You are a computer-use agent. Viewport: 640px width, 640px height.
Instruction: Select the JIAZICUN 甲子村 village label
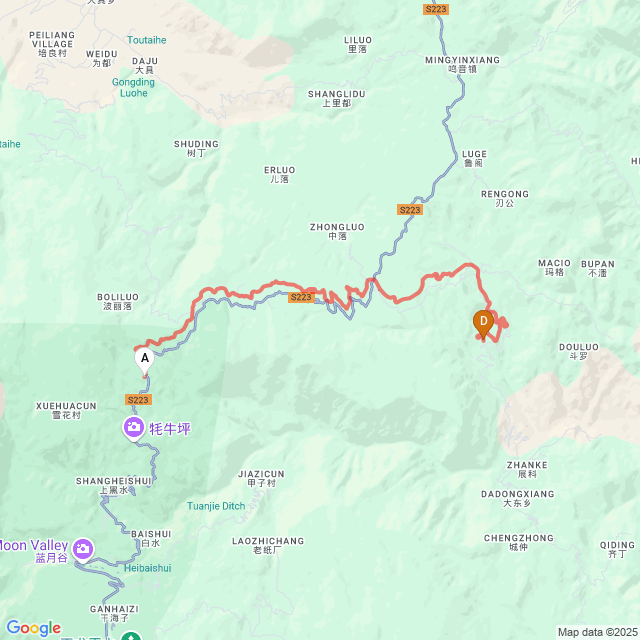pyautogui.click(x=261, y=478)
